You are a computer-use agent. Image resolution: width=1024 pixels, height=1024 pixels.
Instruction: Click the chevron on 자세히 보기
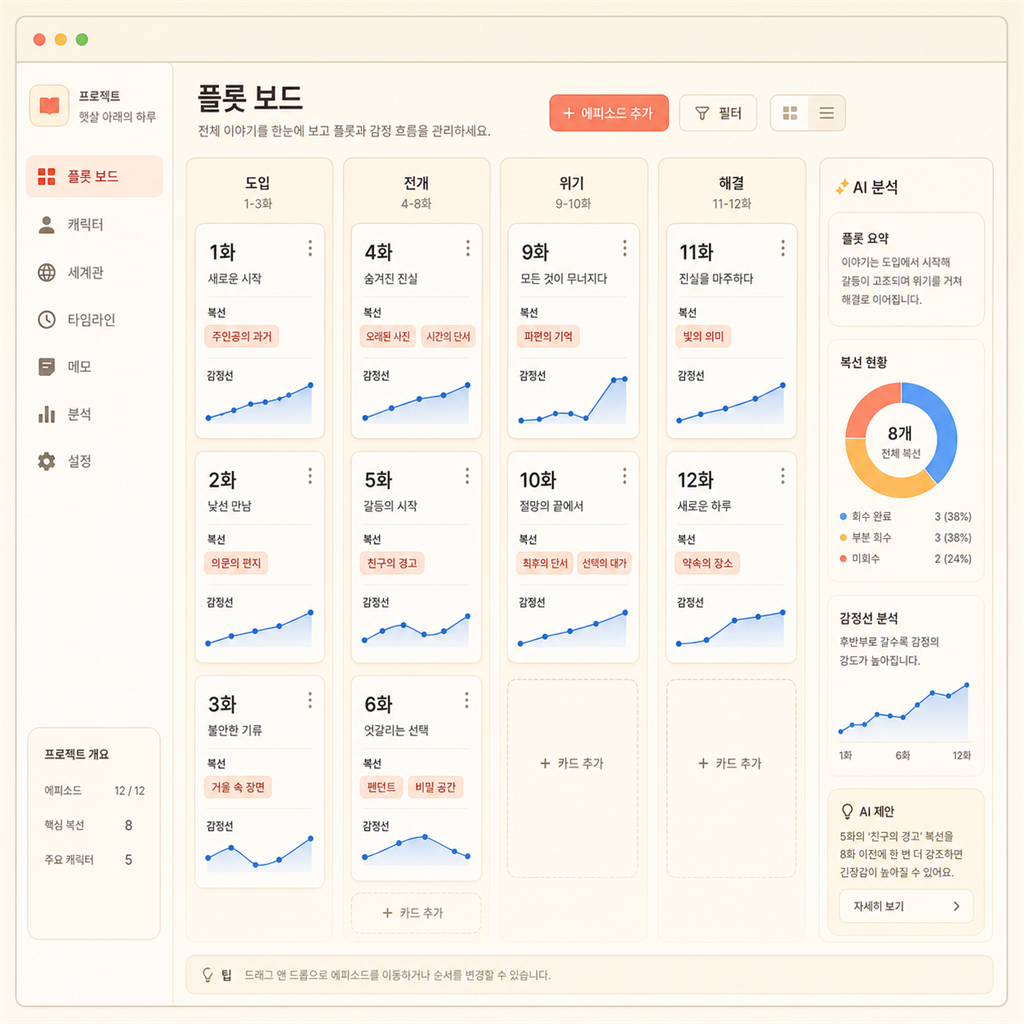957,906
